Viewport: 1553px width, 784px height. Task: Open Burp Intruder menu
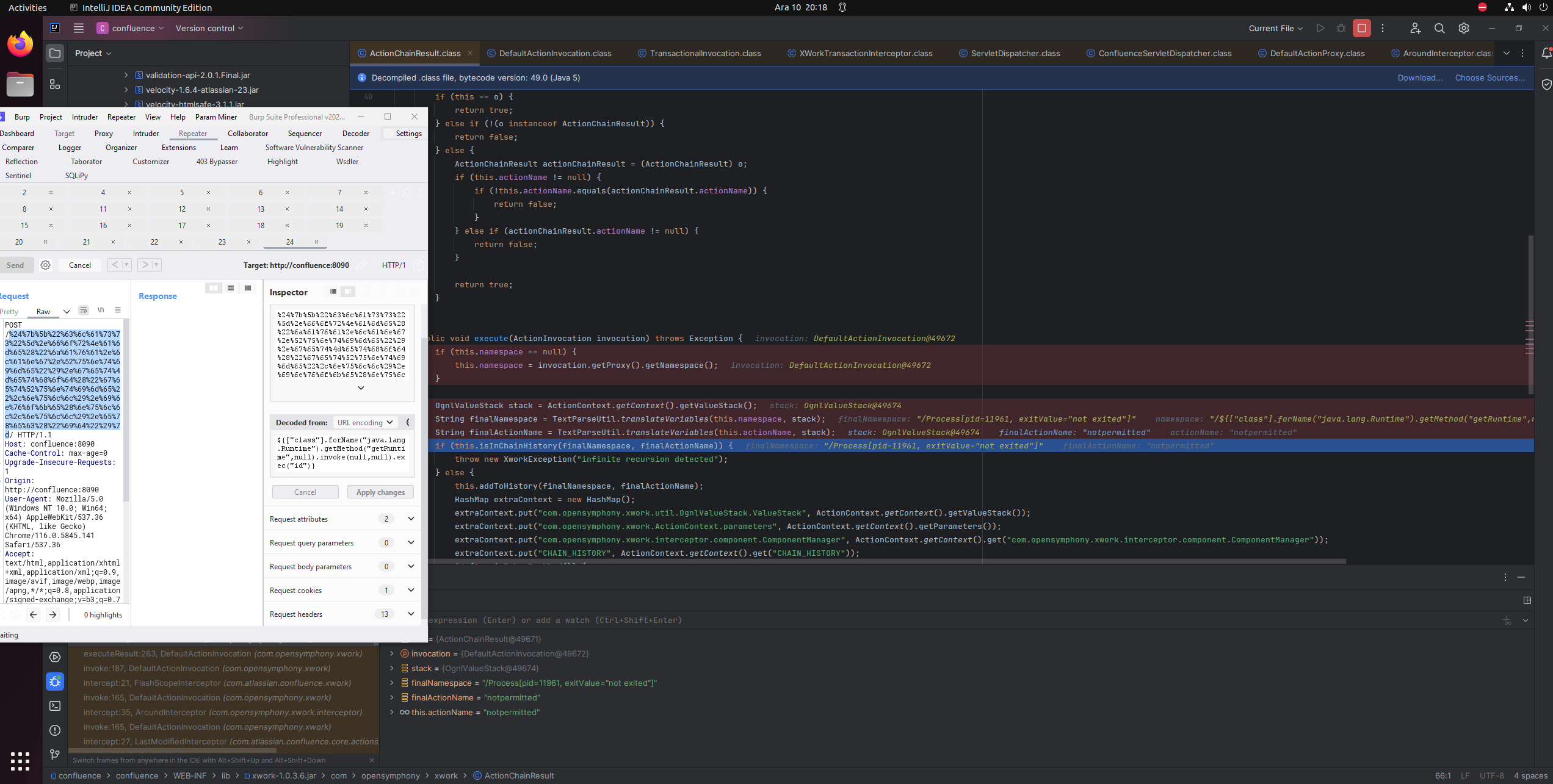85,117
